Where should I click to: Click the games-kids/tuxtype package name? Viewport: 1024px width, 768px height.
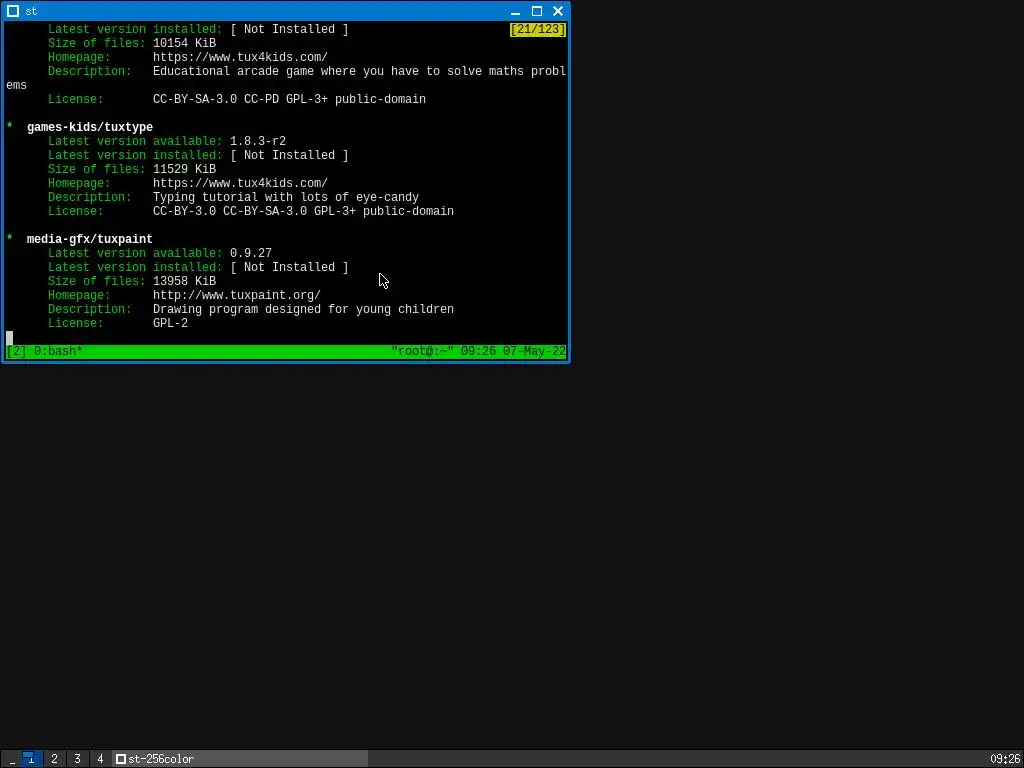coord(89,127)
